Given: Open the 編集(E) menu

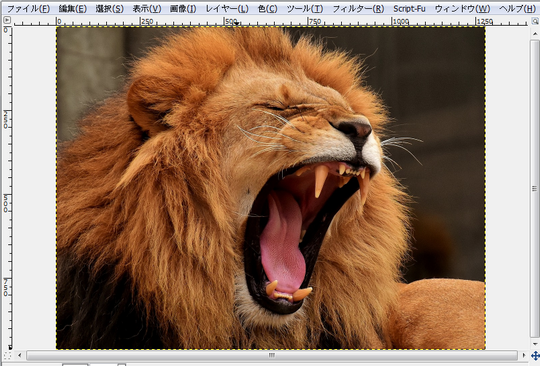Looking at the screenshot, I should tap(73, 9).
